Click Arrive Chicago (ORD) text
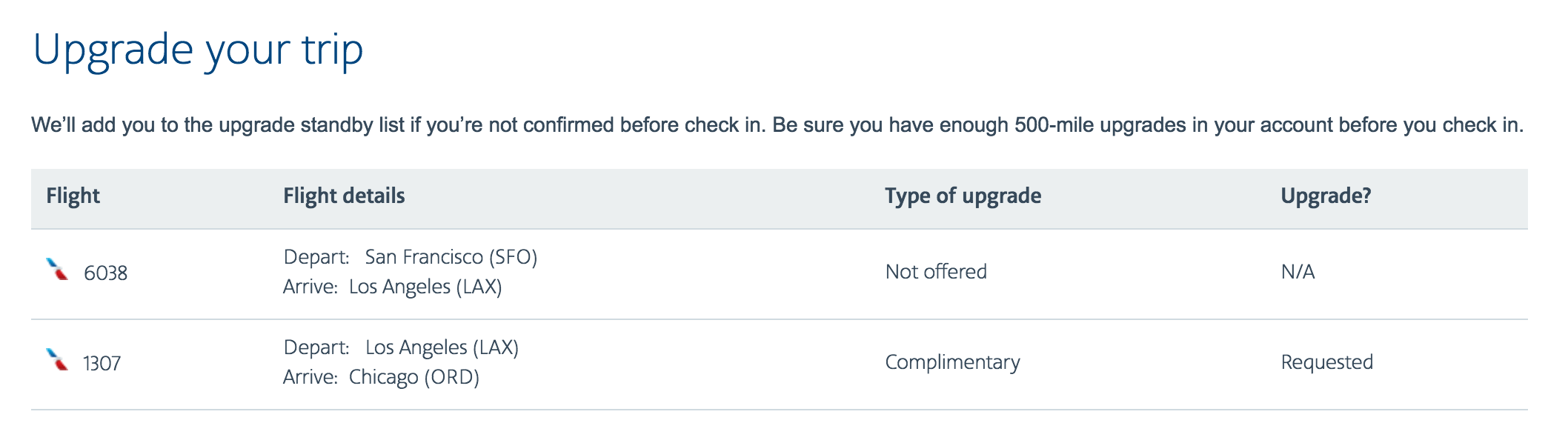This screenshot has width=1568, height=443. tap(381, 377)
